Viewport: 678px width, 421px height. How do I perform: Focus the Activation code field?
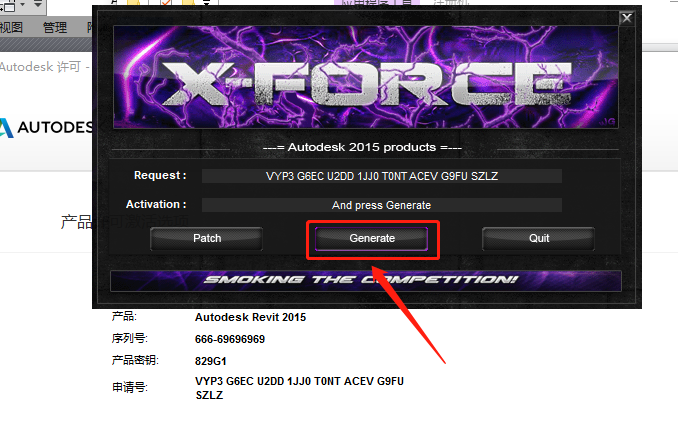(x=382, y=205)
